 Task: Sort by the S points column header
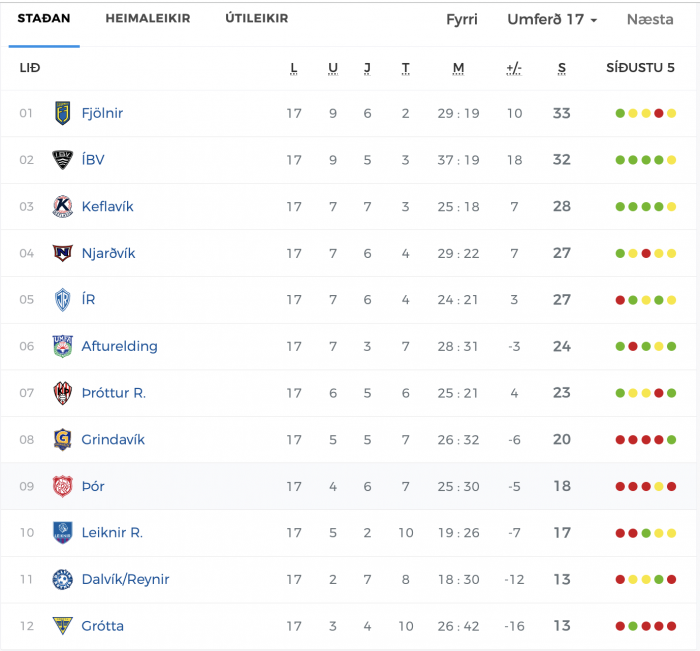pos(562,68)
